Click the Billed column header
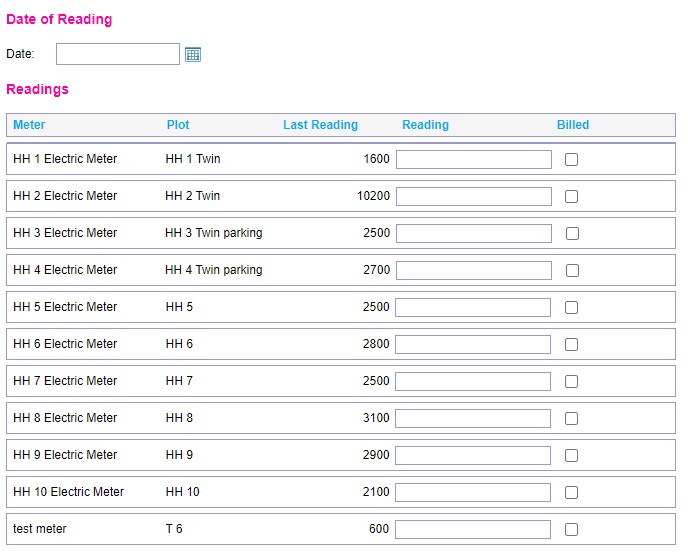Viewport: 688px width, 558px height. [x=573, y=125]
